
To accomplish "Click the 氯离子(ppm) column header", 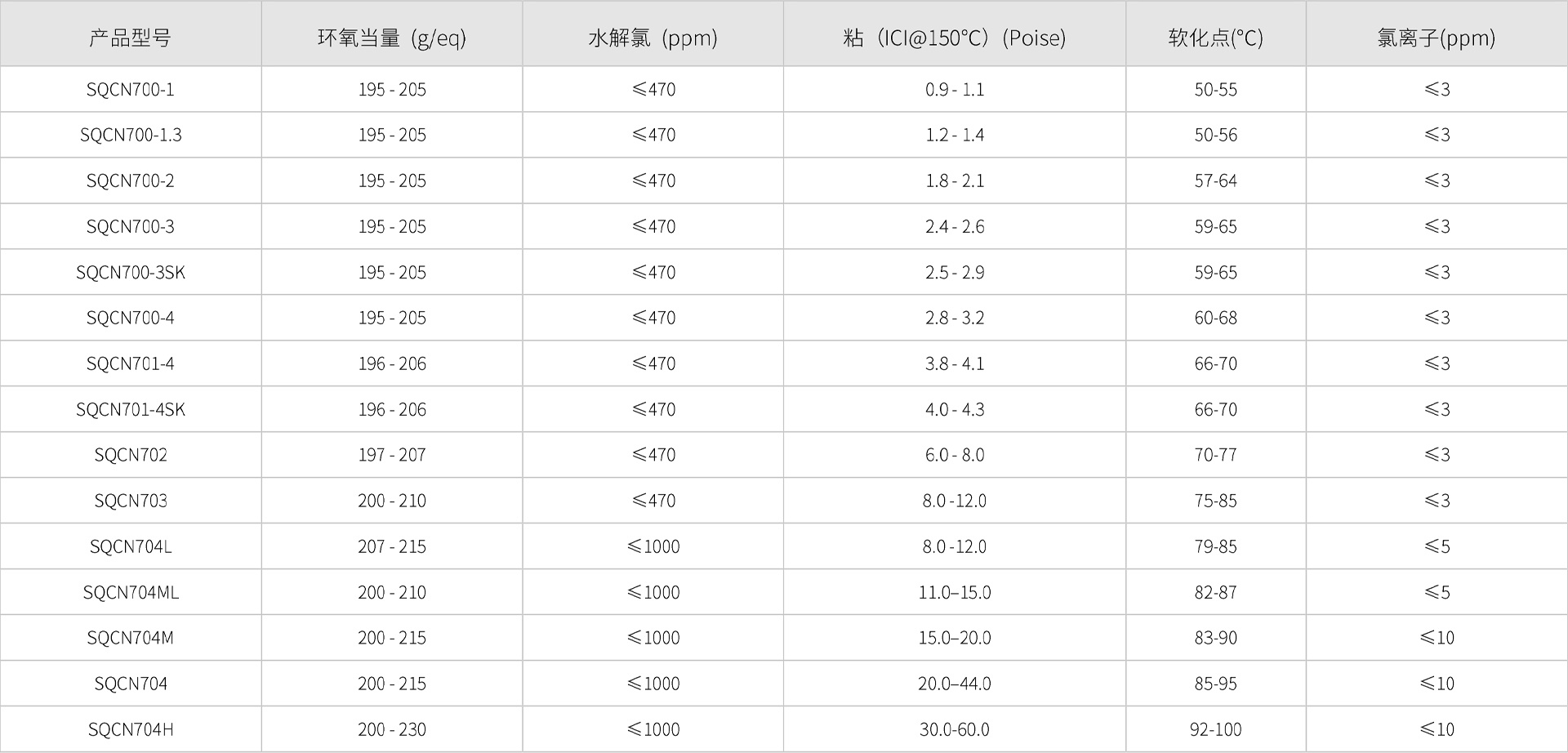I will (x=1436, y=38).
